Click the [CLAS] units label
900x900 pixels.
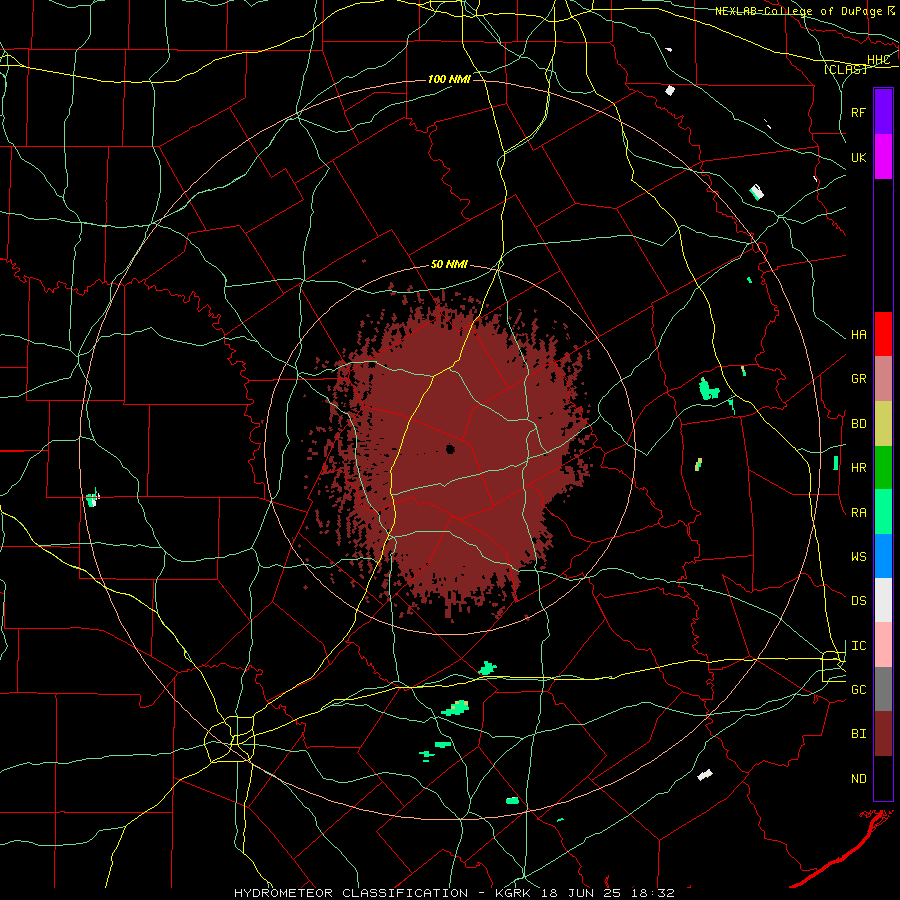tap(845, 70)
